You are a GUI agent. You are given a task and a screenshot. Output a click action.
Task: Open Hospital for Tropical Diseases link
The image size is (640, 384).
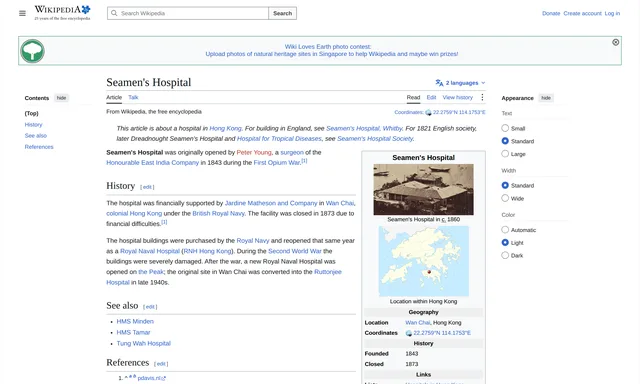[x=279, y=139]
